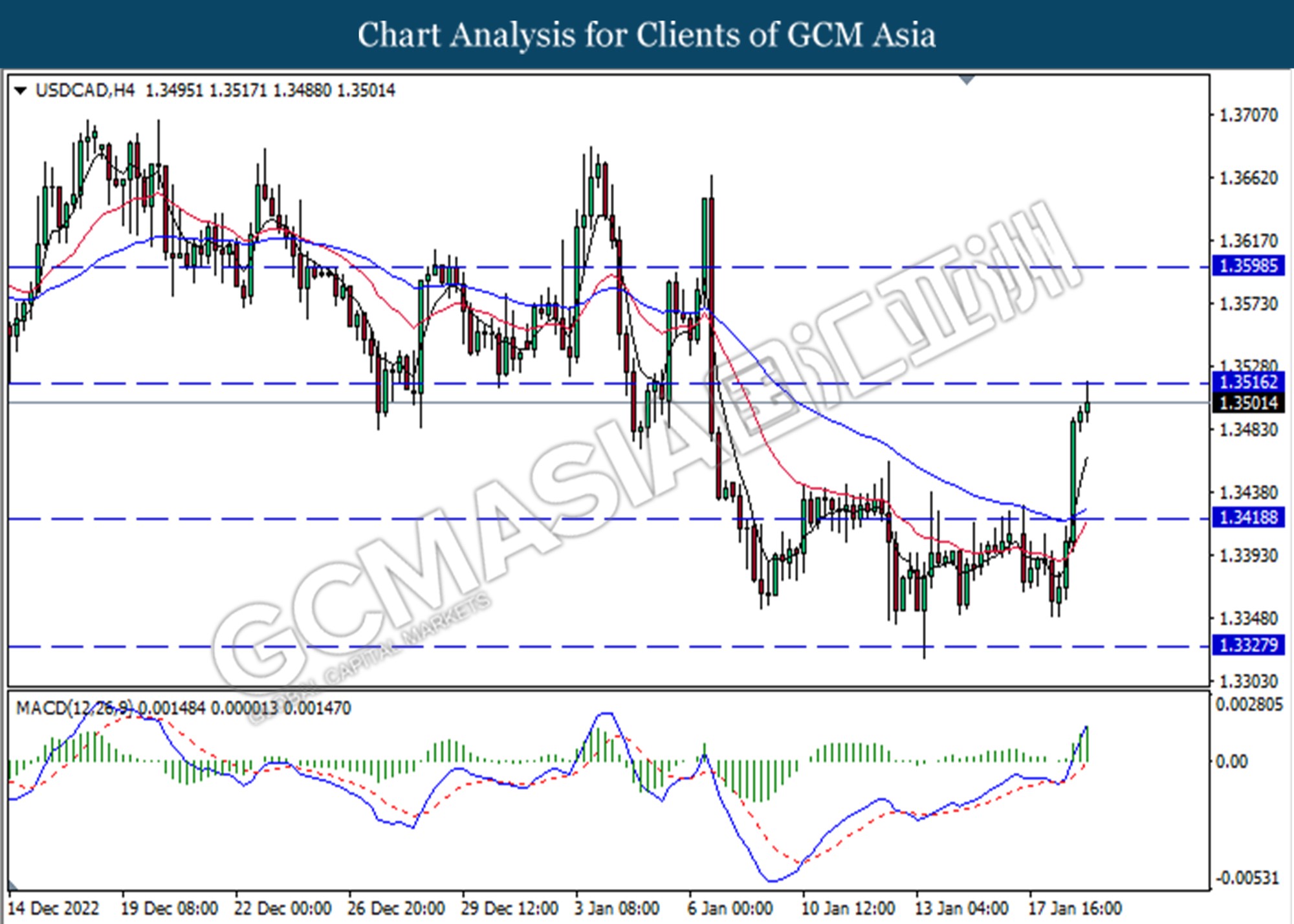Image resolution: width=1294 pixels, height=924 pixels.
Task: Click the 14 Dec 2022 date label
Action: click(54, 908)
